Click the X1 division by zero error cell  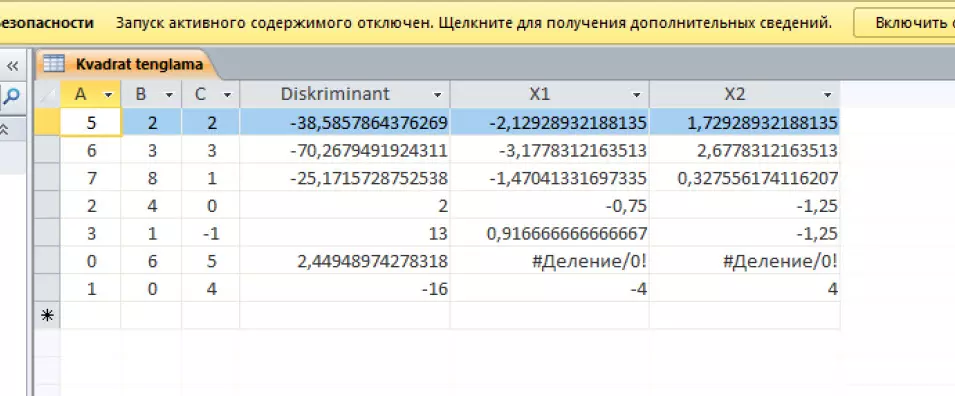coord(550,261)
